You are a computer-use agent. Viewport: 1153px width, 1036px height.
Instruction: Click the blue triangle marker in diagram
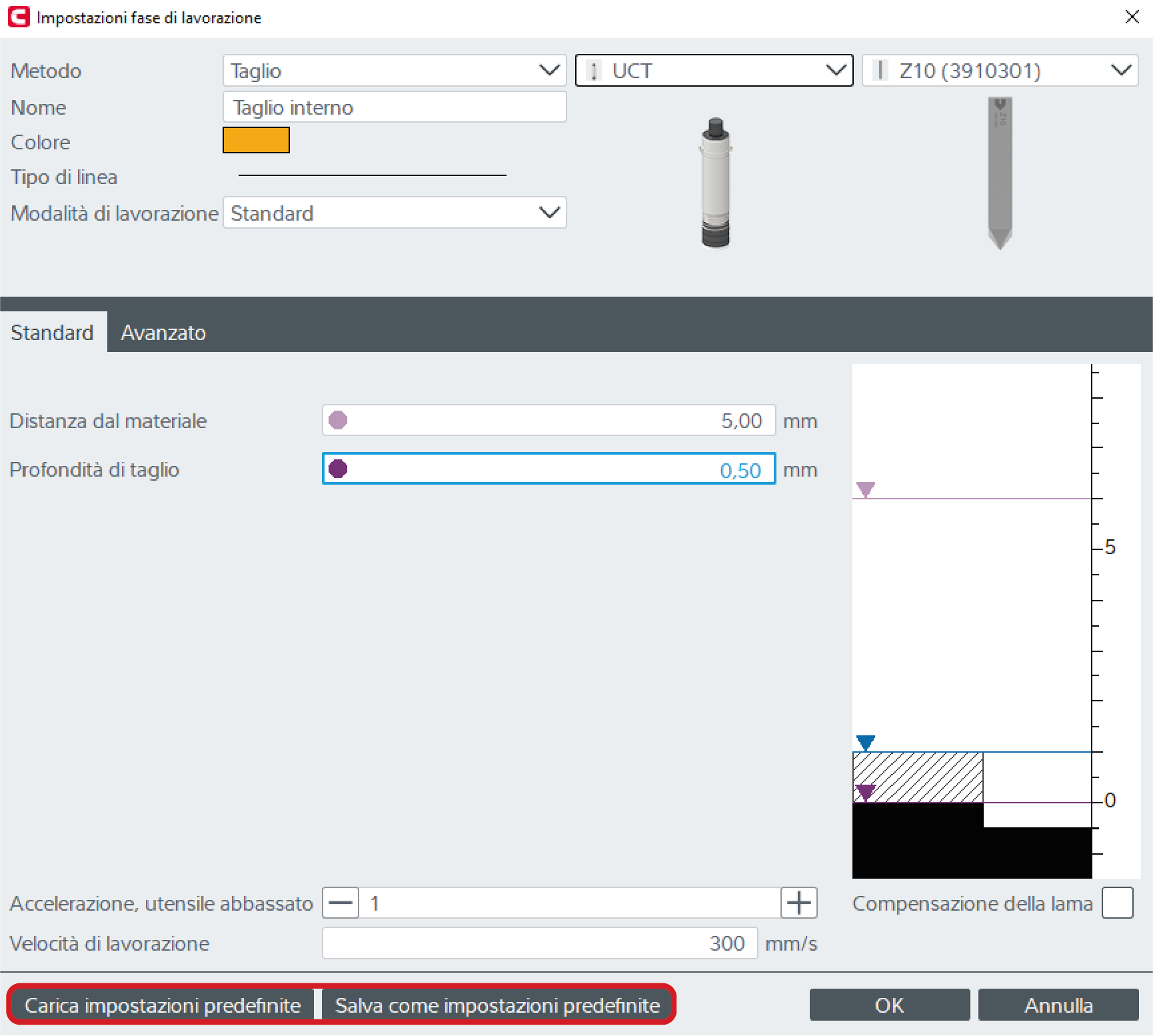pyautogui.click(x=865, y=743)
